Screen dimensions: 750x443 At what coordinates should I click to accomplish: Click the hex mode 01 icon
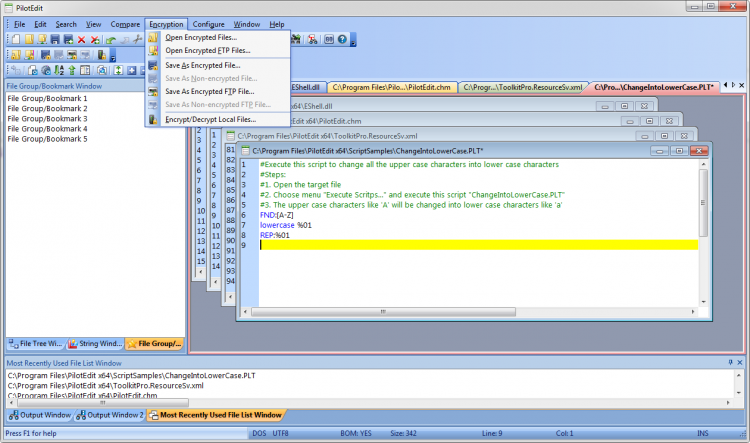(x=329, y=39)
